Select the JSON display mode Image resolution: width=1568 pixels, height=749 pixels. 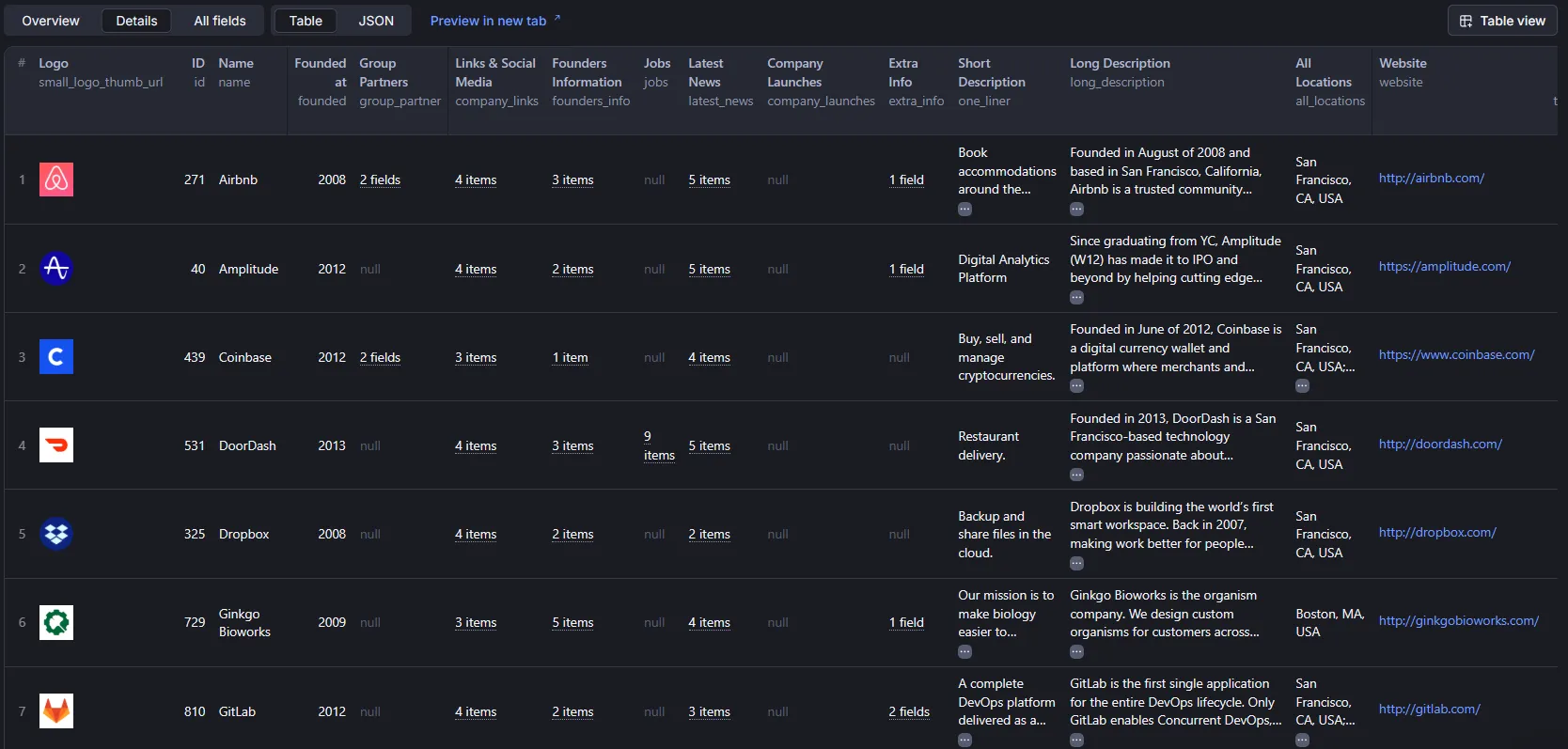pyautogui.click(x=376, y=21)
